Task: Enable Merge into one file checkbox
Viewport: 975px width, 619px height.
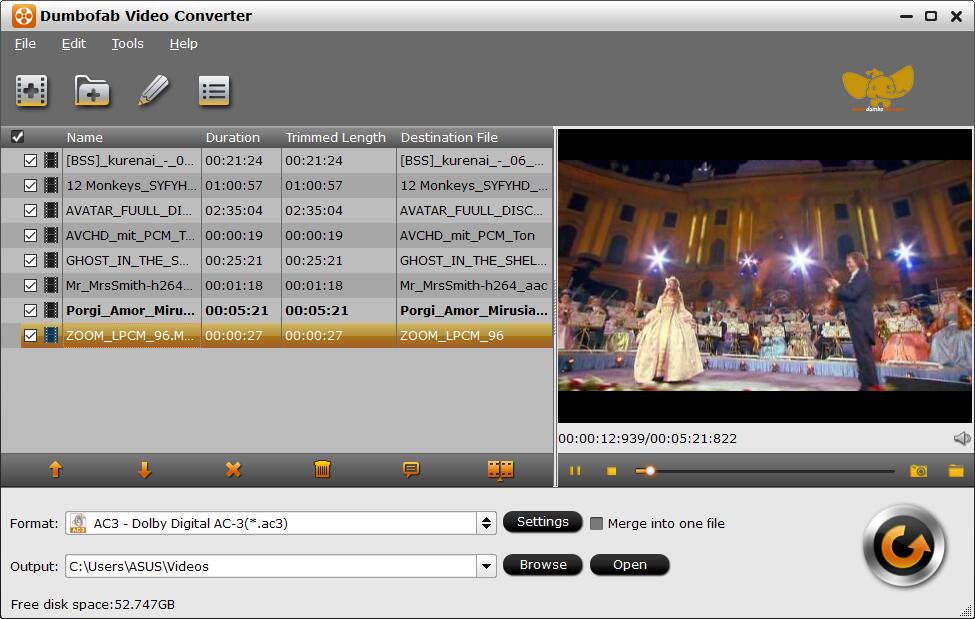Action: [x=597, y=523]
